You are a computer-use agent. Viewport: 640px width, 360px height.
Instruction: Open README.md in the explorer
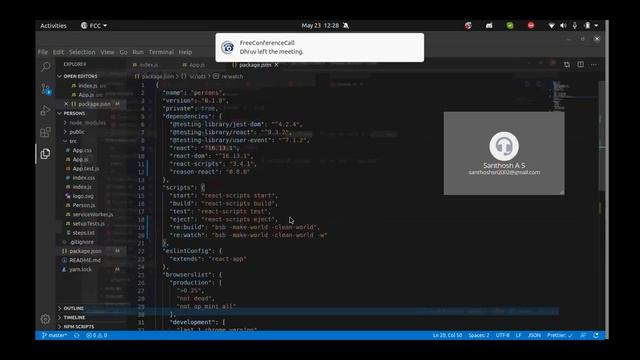[85, 260]
